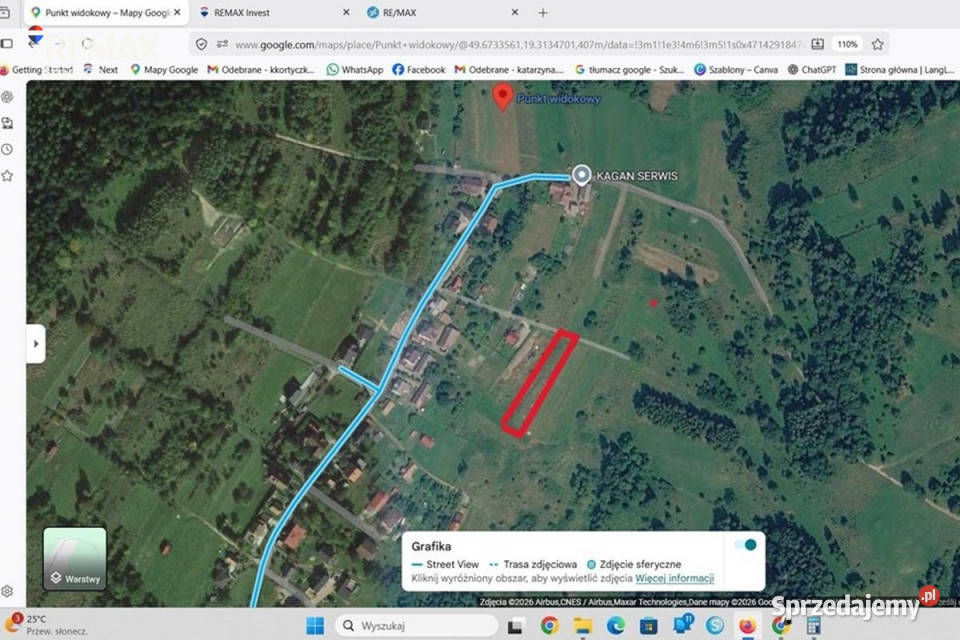Open Skype from the taskbar
Screen dimensions: 960x640
(714, 625)
